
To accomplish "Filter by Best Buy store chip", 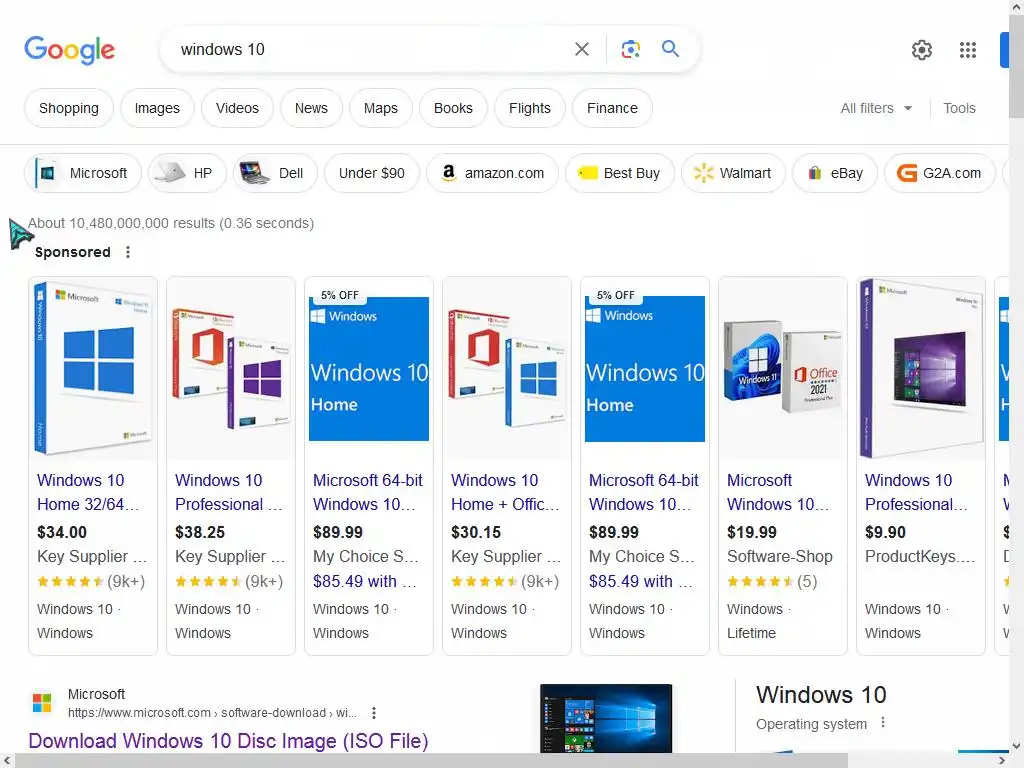I will tap(620, 173).
